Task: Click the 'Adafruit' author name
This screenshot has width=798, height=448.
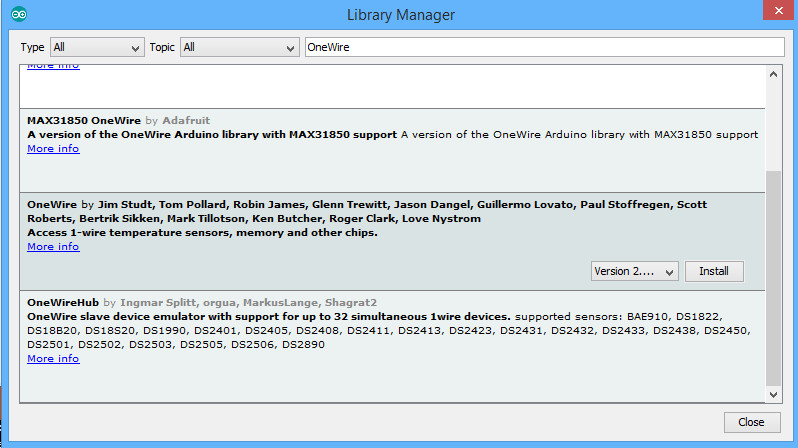Action: point(186,121)
